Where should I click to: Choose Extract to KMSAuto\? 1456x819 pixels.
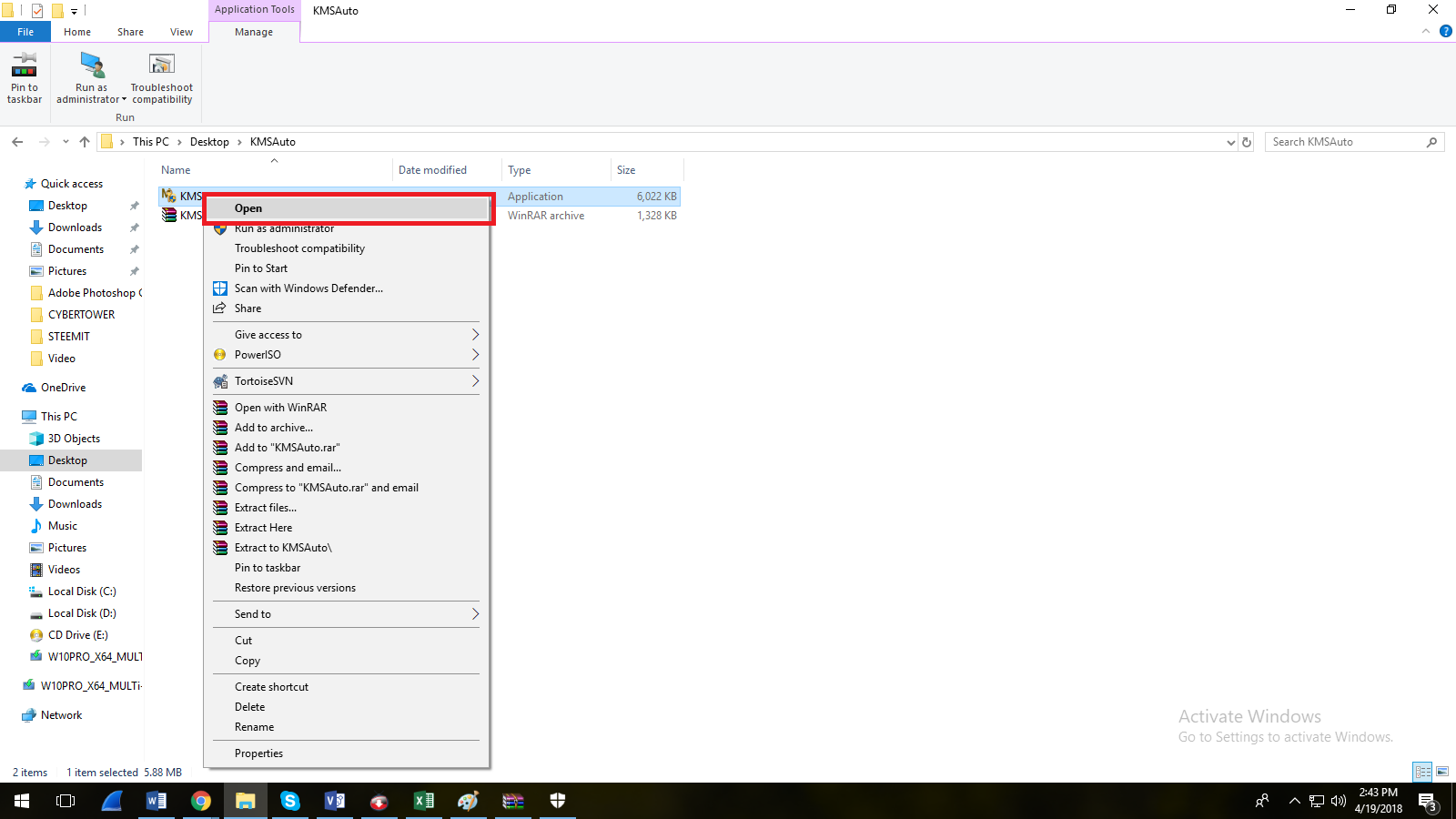click(347, 548)
